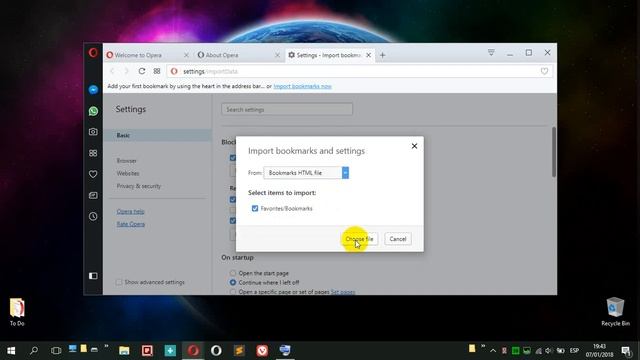Click the Set pages link
The width and height of the screenshot is (640, 360).
343,292
